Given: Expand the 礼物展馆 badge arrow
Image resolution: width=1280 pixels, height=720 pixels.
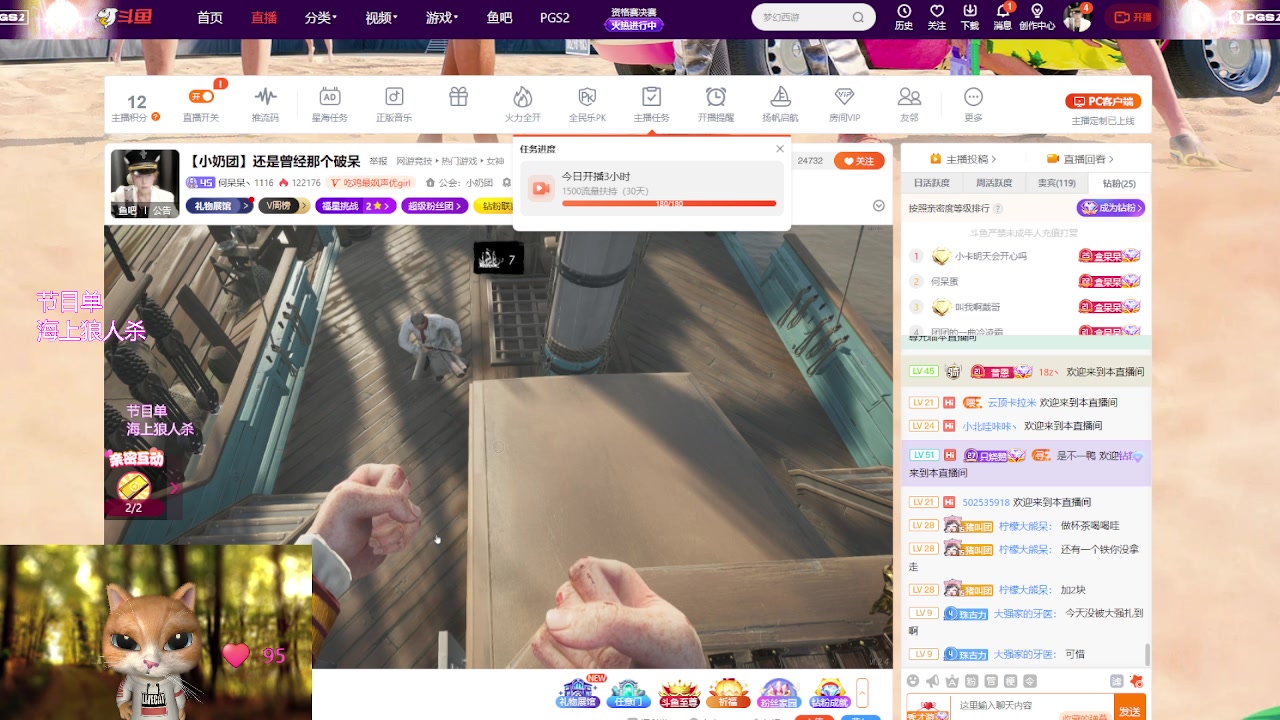Looking at the screenshot, I should tap(245, 206).
